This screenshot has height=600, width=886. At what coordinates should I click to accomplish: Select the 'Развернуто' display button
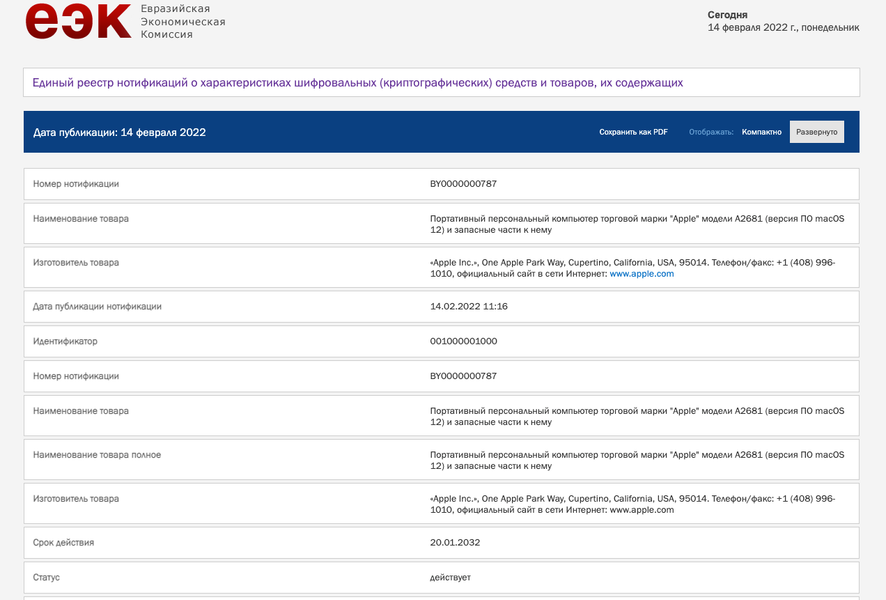[x=816, y=132]
